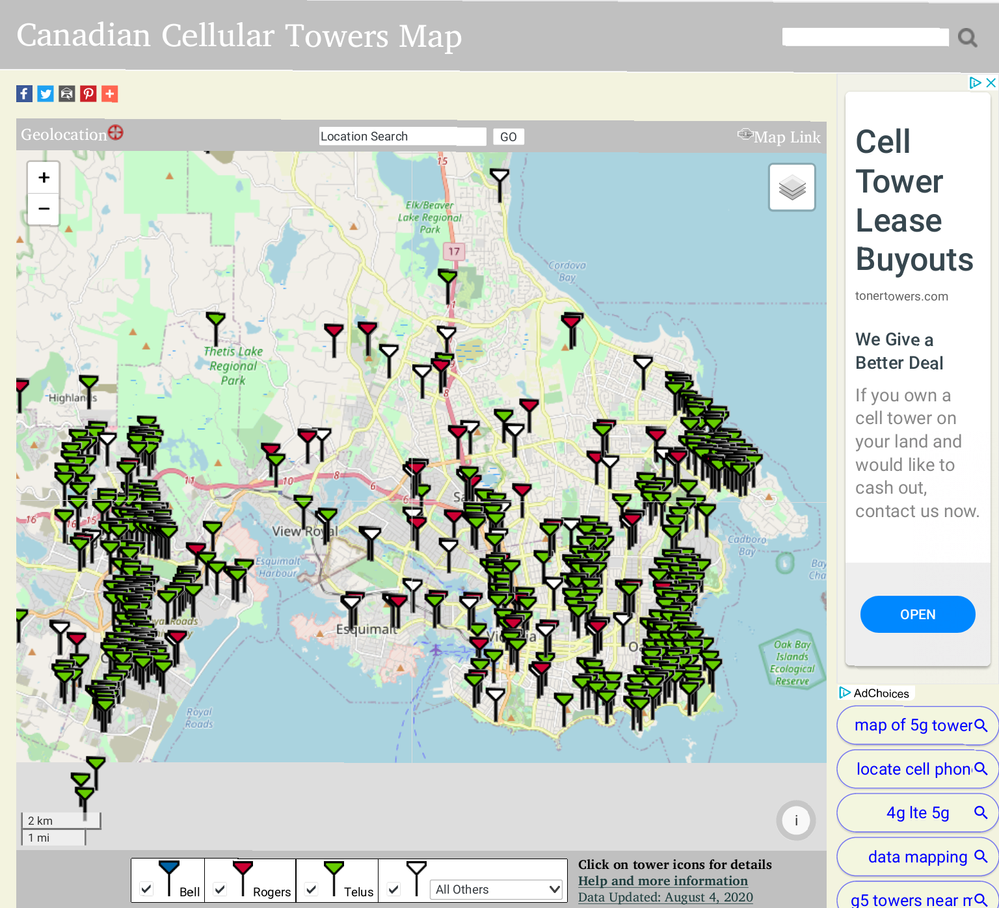This screenshot has height=908, width=999.
Task: Click the Map Link at the map's top right
Action: tap(789, 136)
